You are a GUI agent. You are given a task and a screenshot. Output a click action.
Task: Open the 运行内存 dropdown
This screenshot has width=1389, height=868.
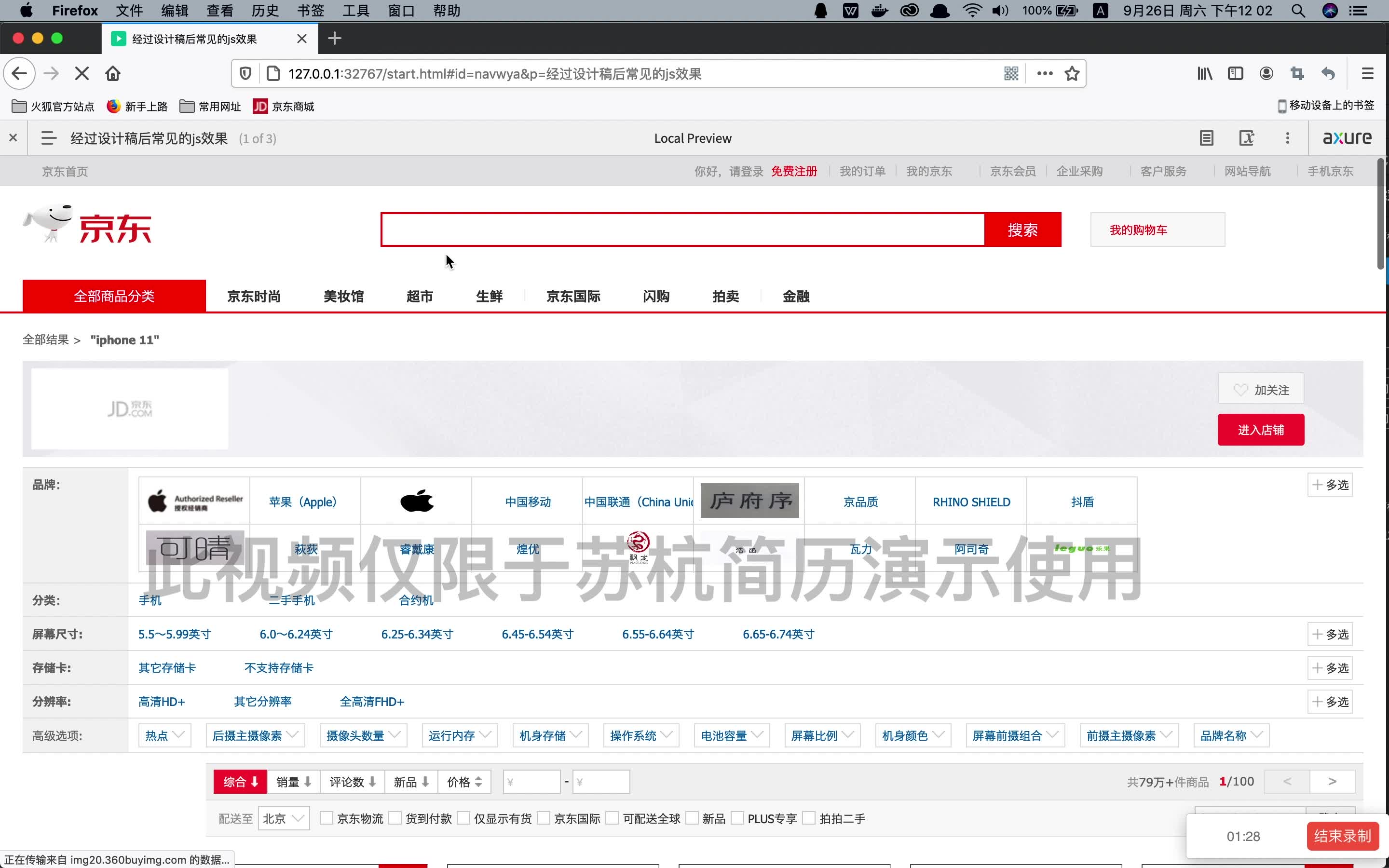point(460,735)
